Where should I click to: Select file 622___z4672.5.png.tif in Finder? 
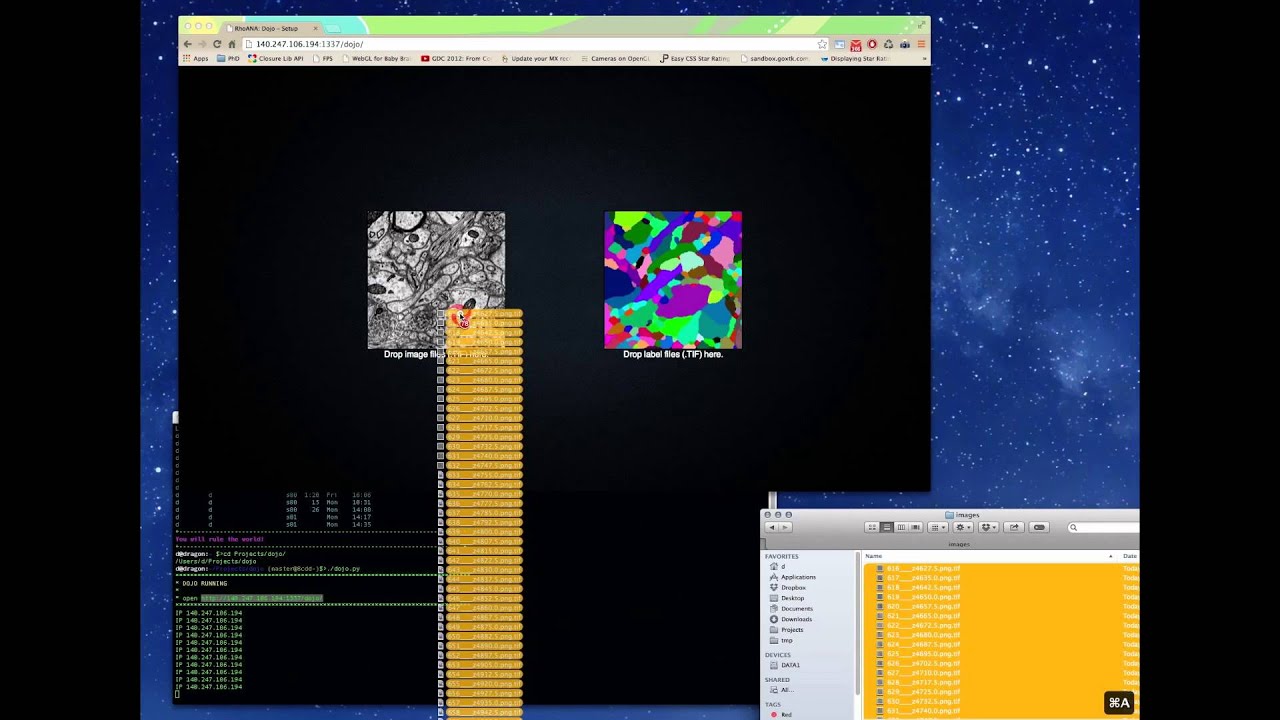coord(923,625)
